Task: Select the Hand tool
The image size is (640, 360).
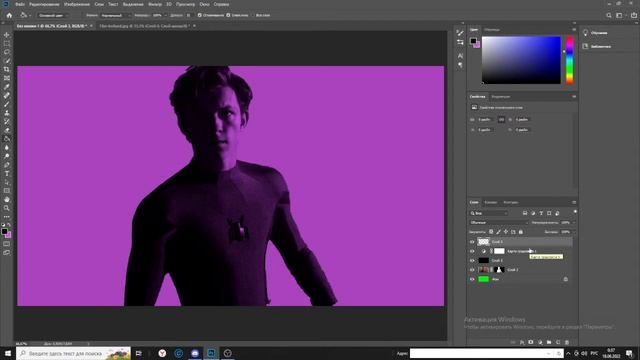Action: click(x=7, y=200)
